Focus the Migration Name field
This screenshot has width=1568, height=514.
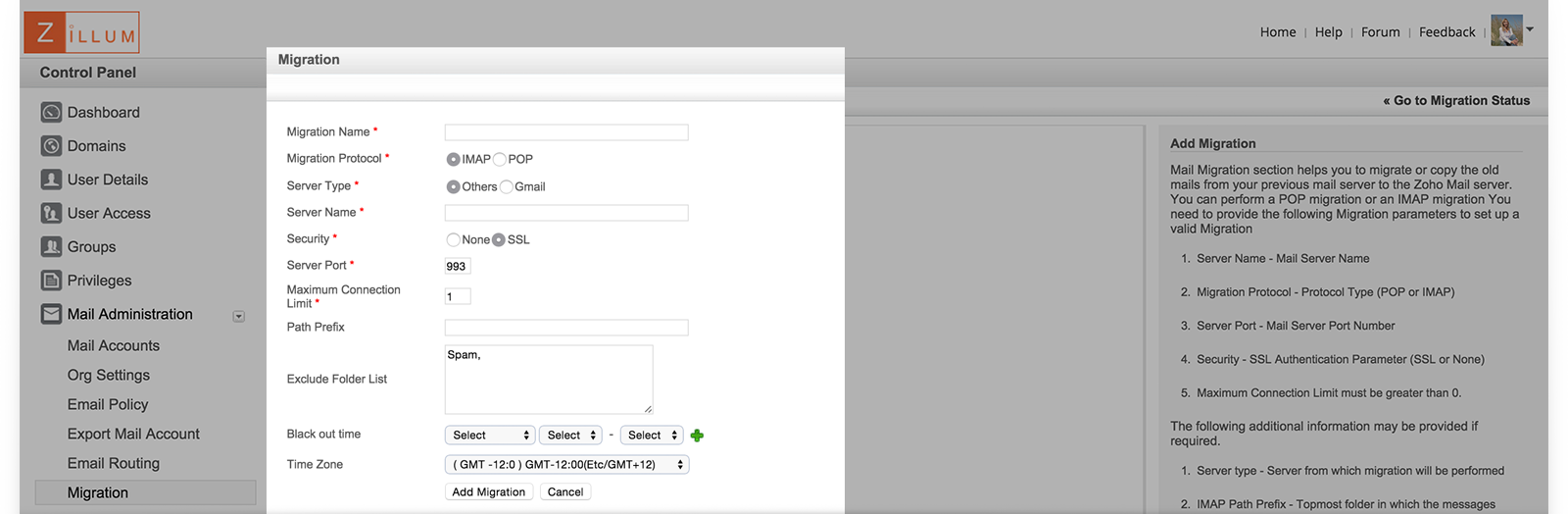(x=566, y=132)
